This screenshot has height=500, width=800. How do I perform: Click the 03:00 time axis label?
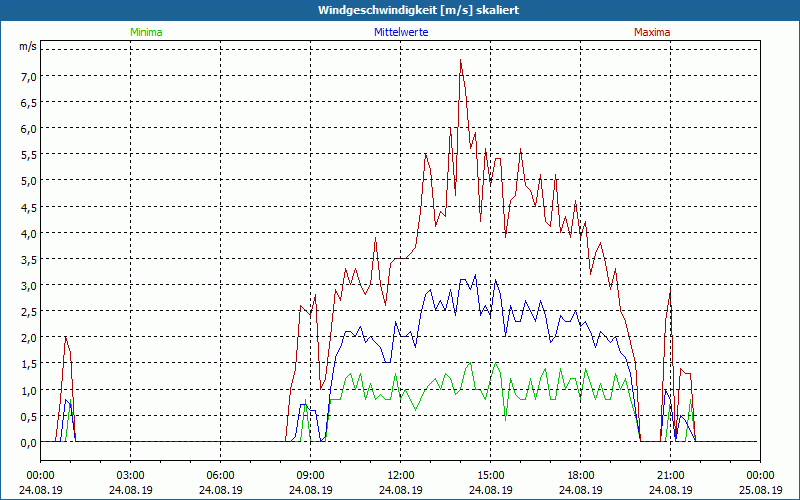[x=130, y=475]
